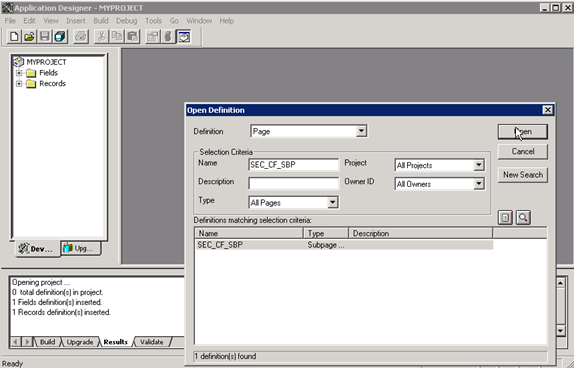Click the output window scroll up arrow
Image resolution: width=574 pixels, height=368 pixels.
coord(560,283)
